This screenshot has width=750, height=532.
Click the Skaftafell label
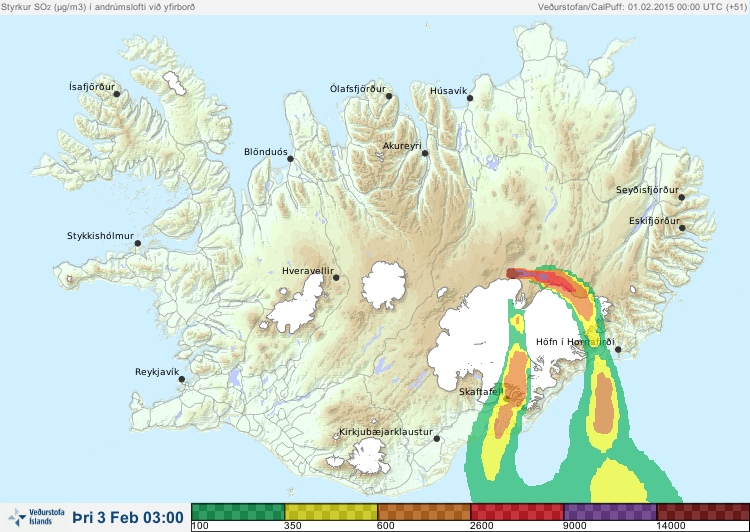tap(481, 392)
